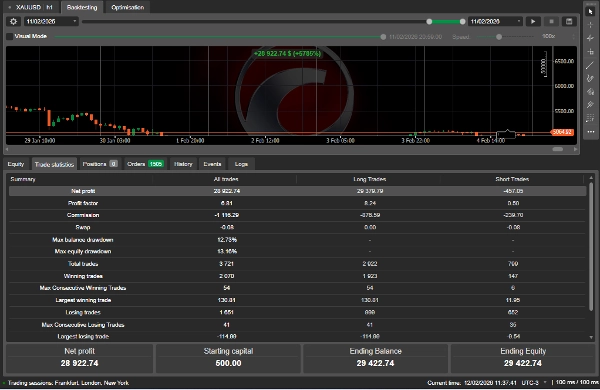The height and width of the screenshot is (390, 600).
Task: Click the Trading sessions status text
Action: (x=68, y=383)
